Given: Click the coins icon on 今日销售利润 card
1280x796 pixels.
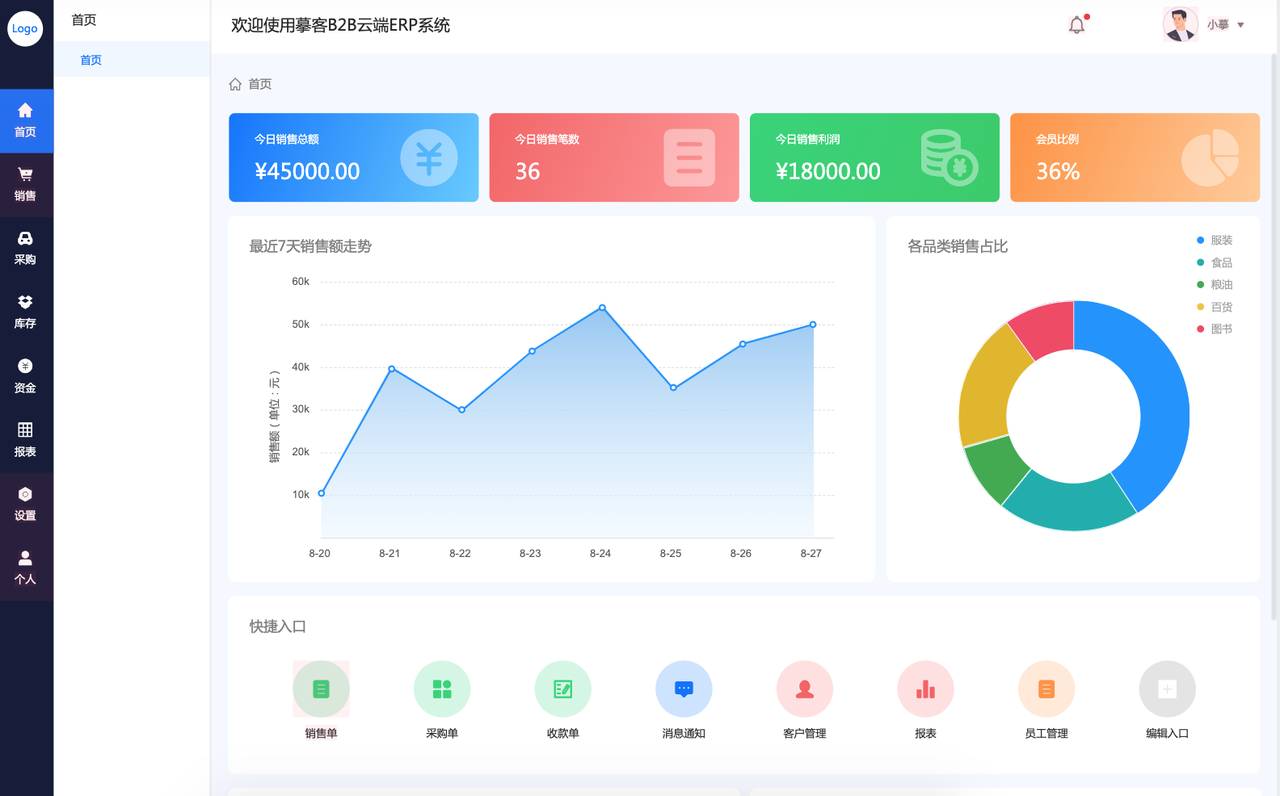Looking at the screenshot, I should point(949,158).
